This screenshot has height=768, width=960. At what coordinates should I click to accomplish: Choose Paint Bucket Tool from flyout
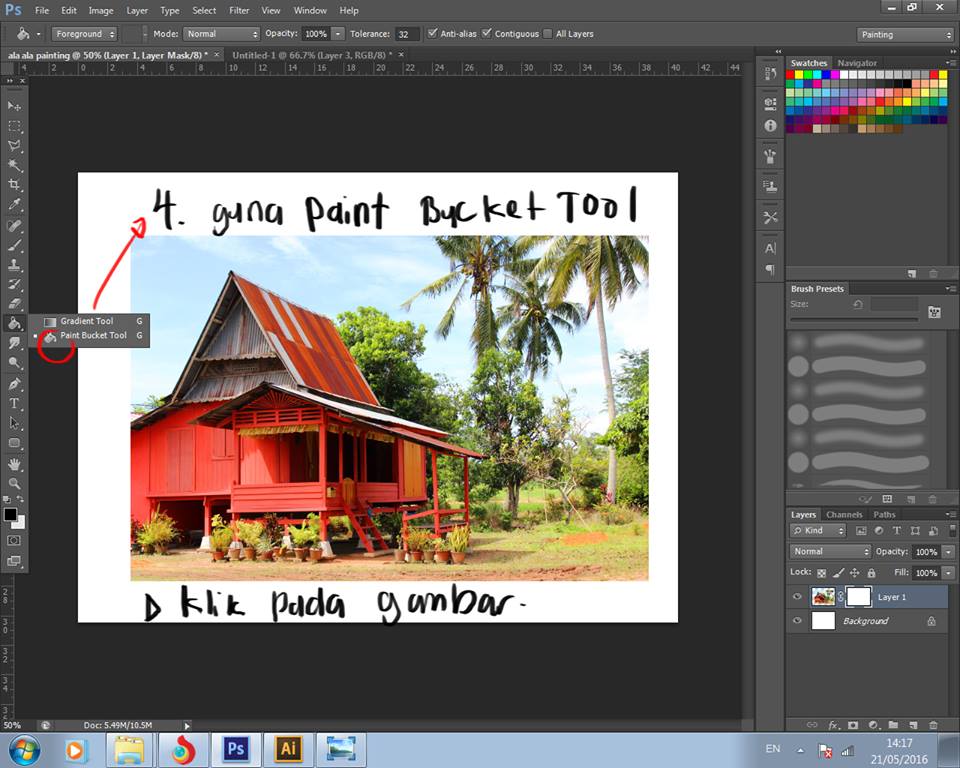coord(93,336)
